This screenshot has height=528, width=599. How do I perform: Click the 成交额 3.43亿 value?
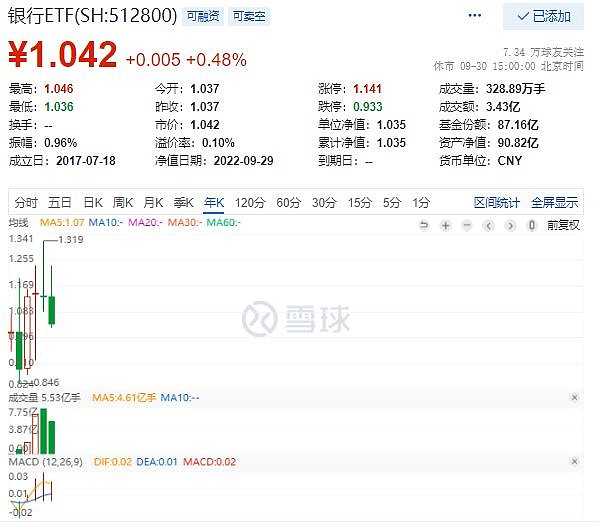click(x=503, y=107)
